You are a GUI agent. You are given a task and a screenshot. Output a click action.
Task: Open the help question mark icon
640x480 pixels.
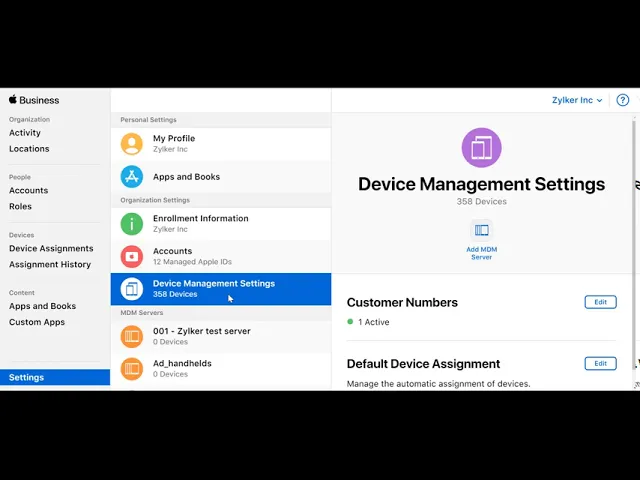coord(622,100)
